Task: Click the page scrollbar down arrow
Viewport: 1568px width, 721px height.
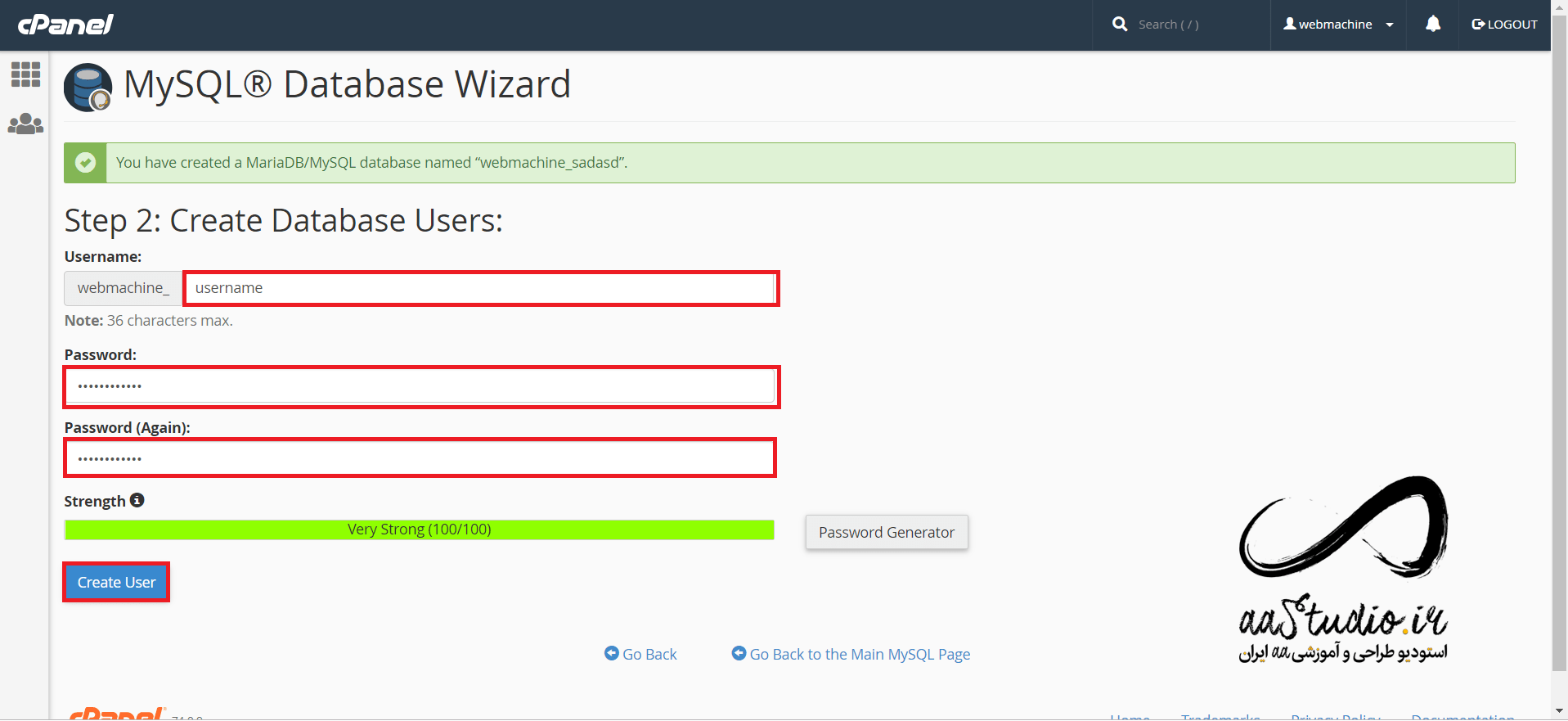Action: pyautogui.click(x=1559, y=710)
